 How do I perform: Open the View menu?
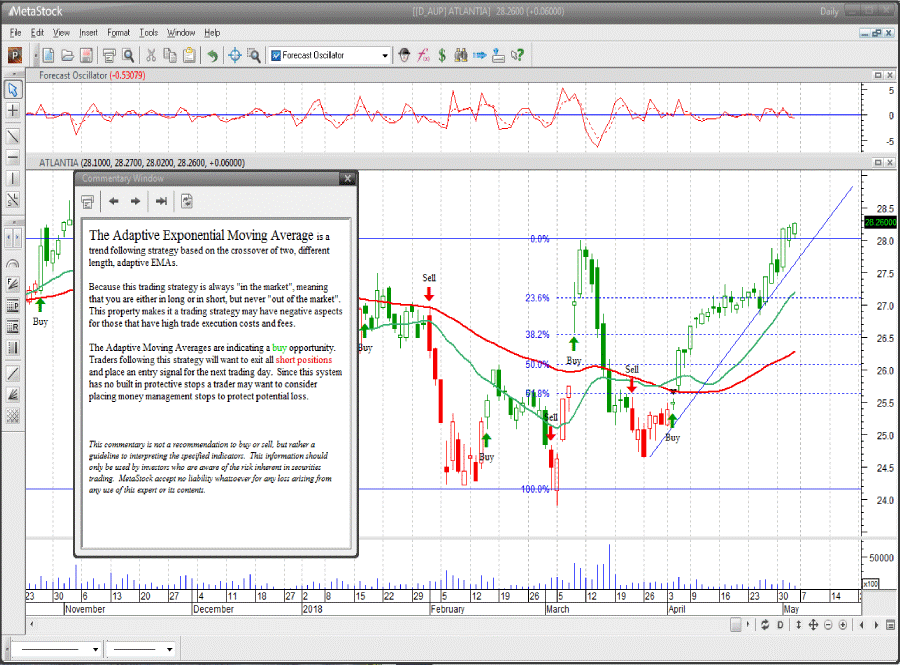(61, 33)
